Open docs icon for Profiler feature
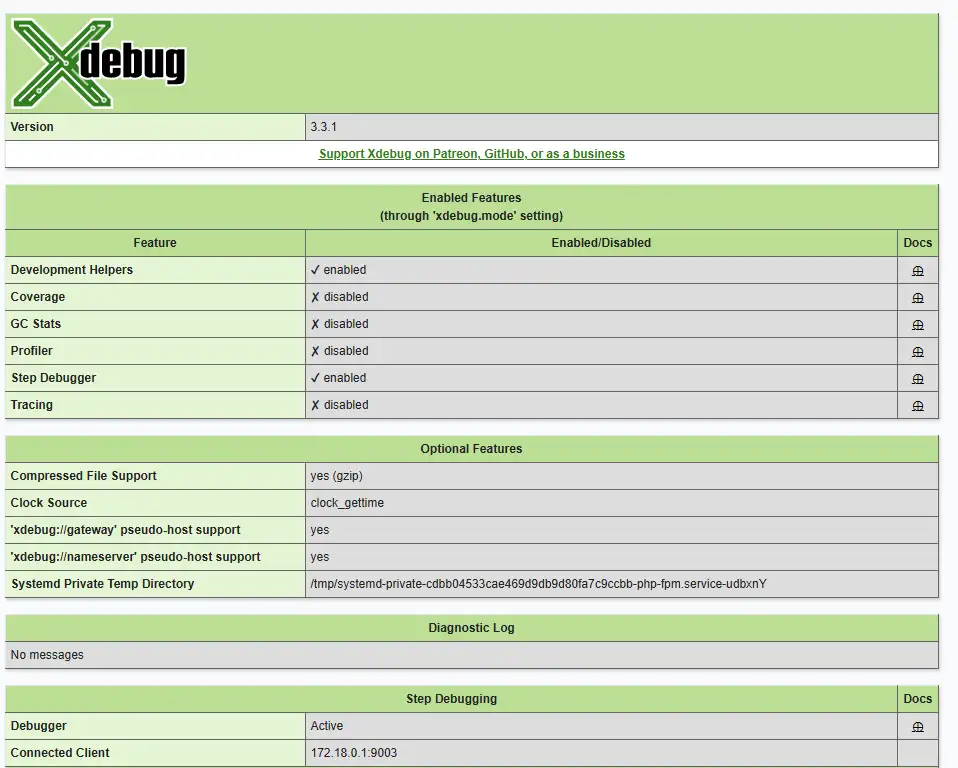The height and width of the screenshot is (768, 958). click(917, 352)
